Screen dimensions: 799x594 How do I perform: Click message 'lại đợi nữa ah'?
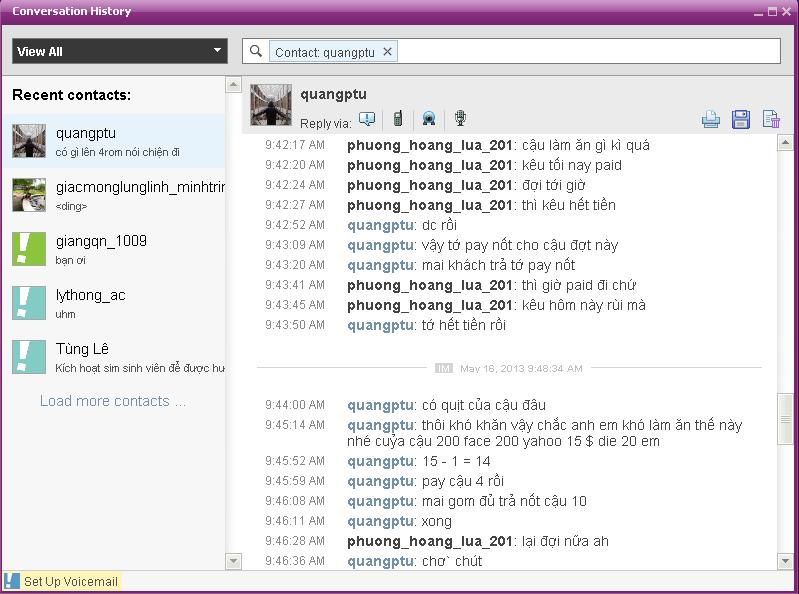click(x=565, y=541)
